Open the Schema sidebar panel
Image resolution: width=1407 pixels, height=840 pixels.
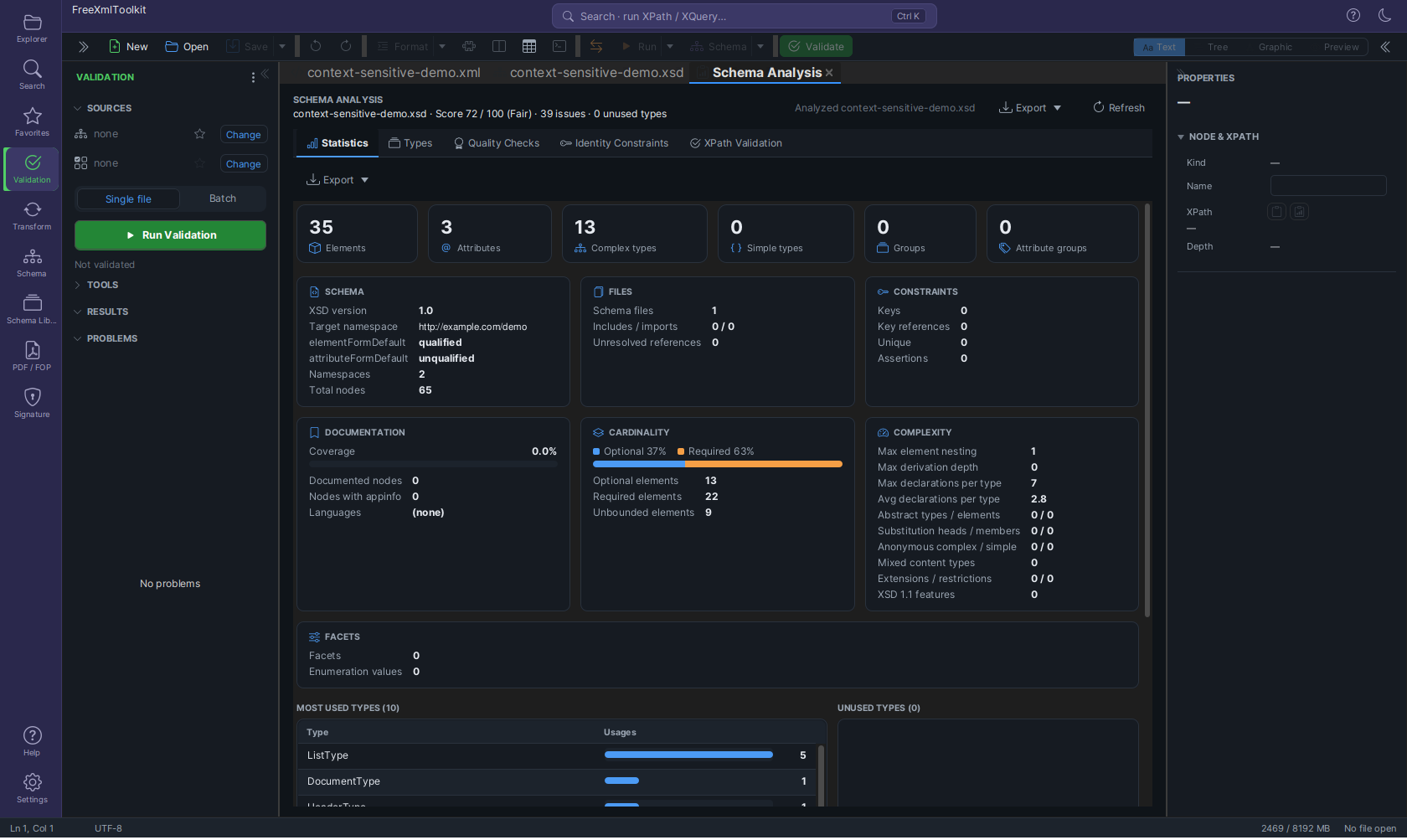click(32, 263)
